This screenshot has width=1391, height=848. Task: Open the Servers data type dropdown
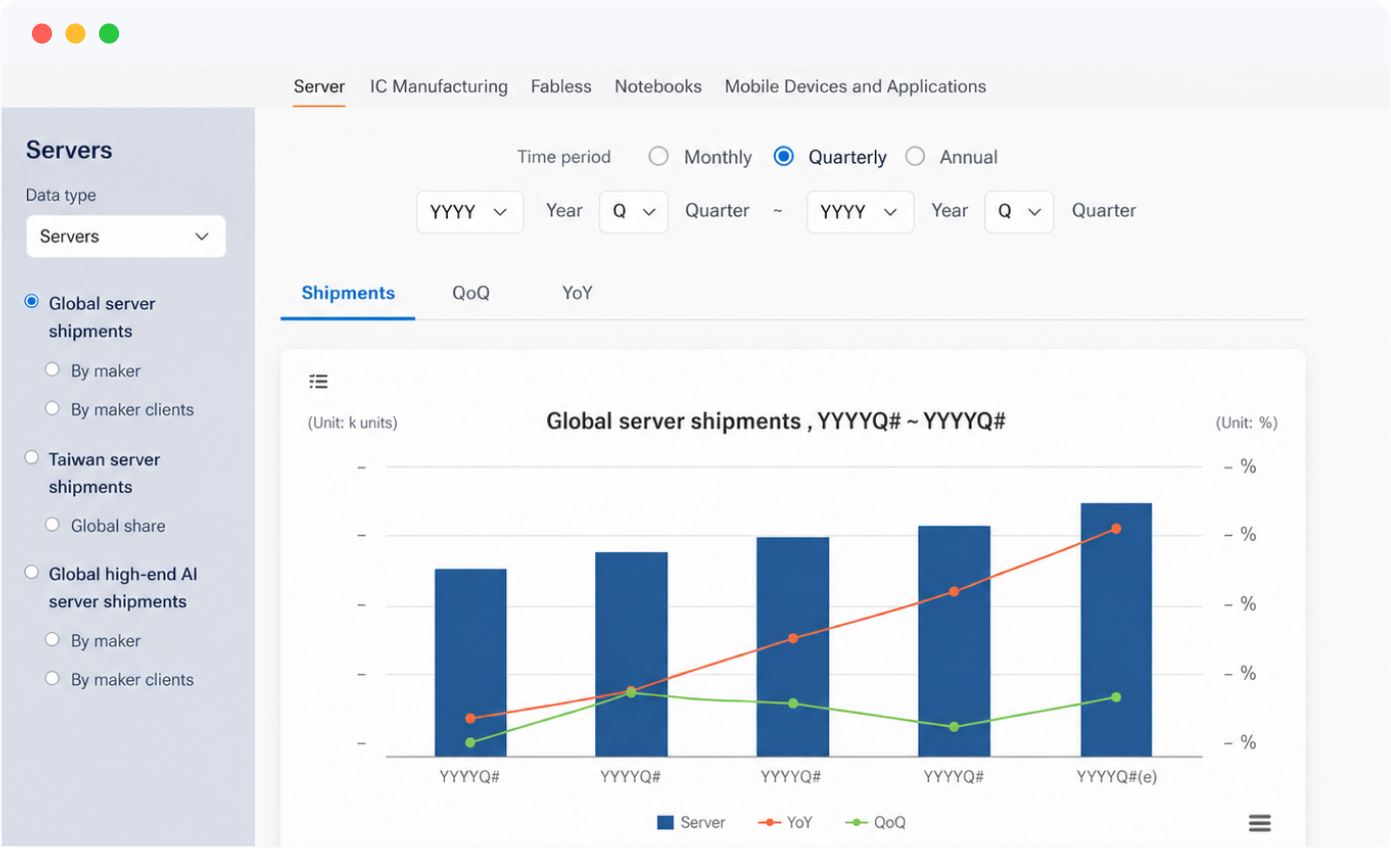tap(126, 237)
